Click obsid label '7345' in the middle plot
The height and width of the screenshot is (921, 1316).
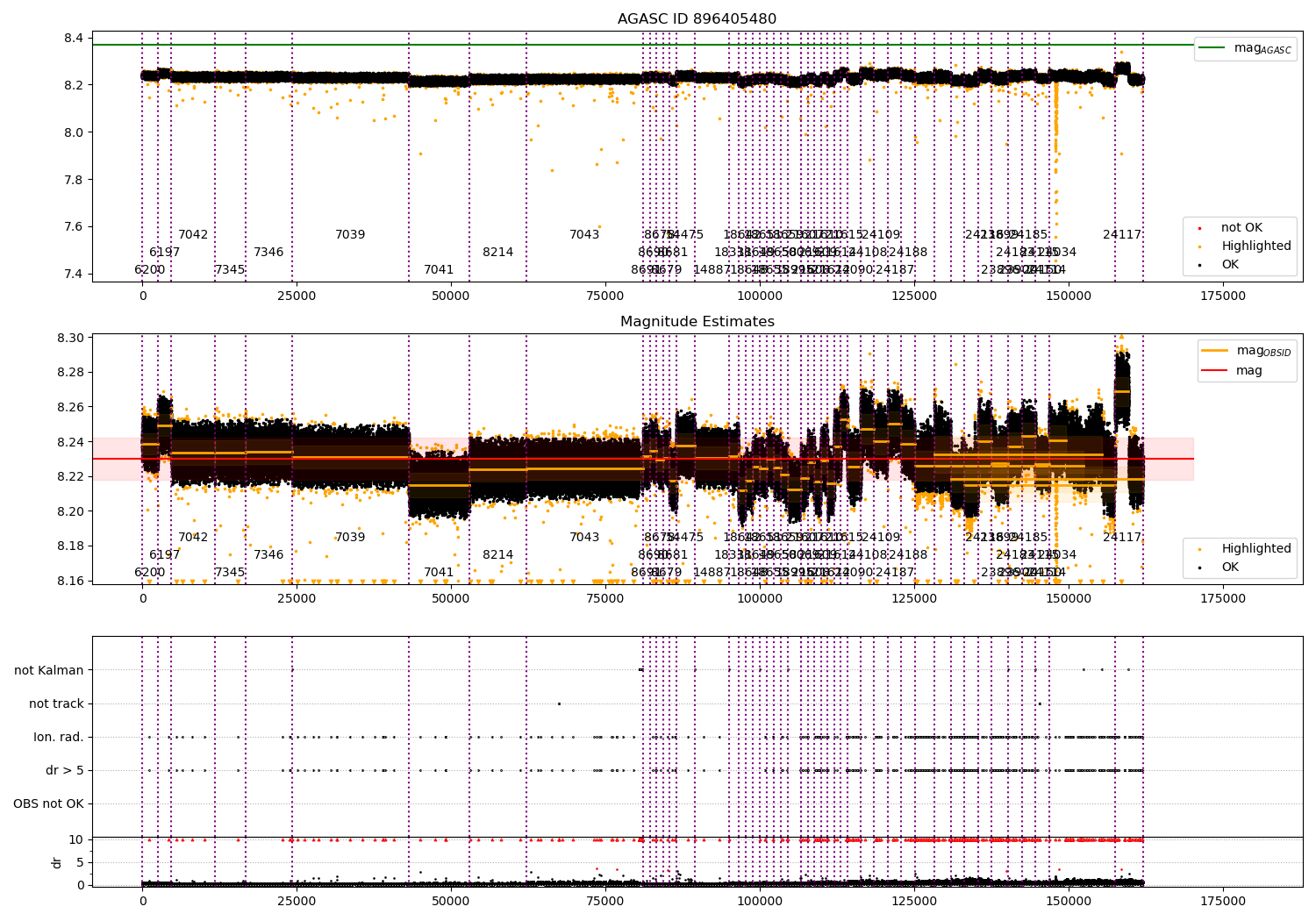(230, 573)
